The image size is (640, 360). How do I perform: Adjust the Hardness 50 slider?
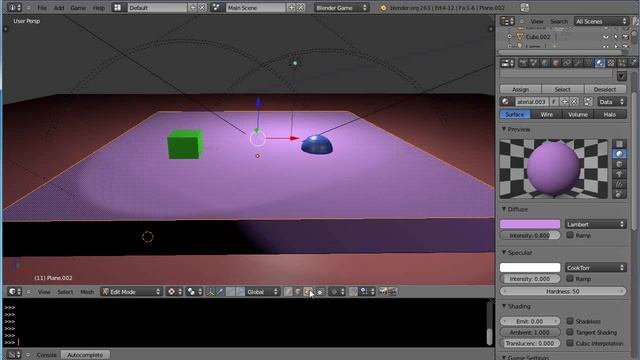pos(563,291)
